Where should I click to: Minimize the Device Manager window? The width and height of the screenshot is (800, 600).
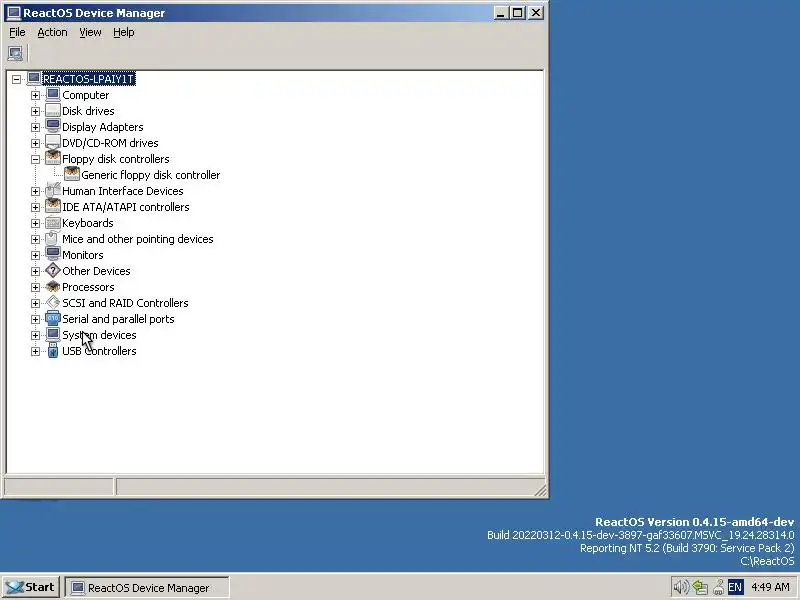coord(500,13)
